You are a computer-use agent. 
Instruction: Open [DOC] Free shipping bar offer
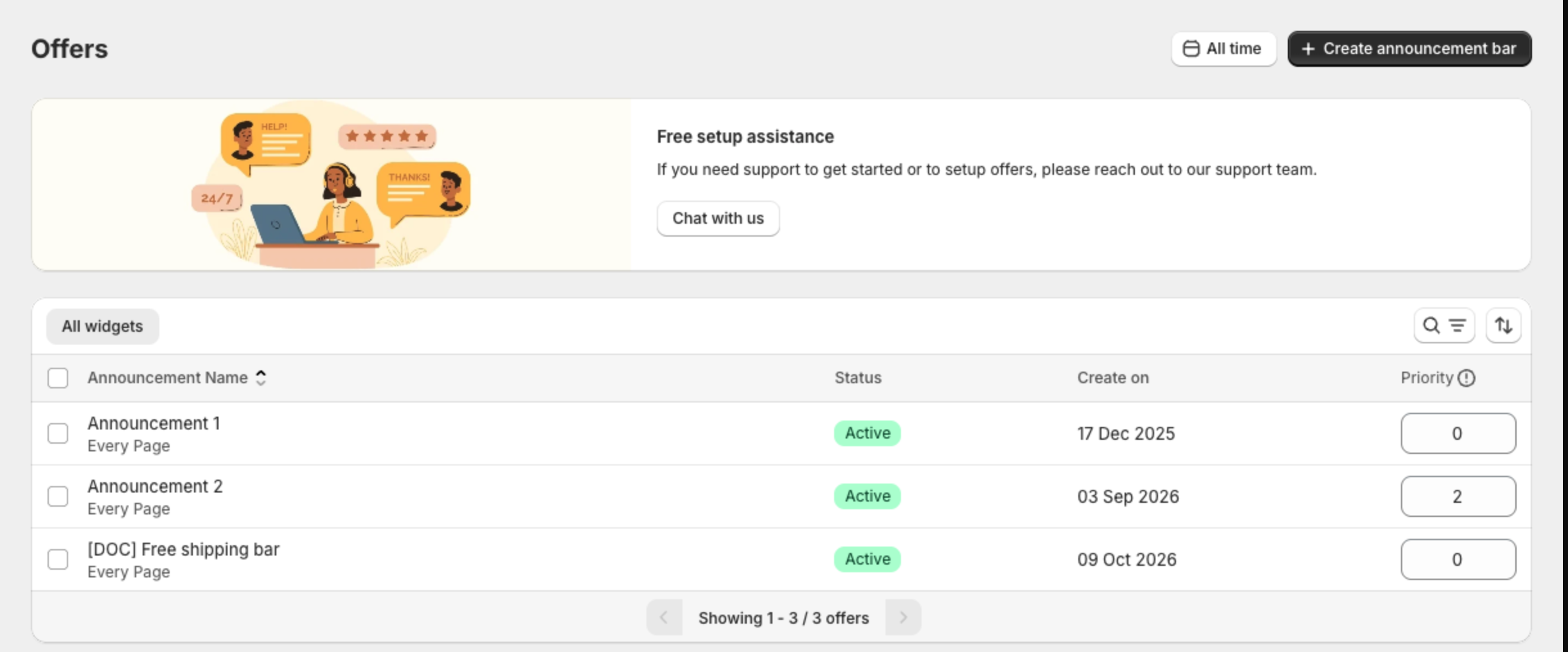point(183,550)
